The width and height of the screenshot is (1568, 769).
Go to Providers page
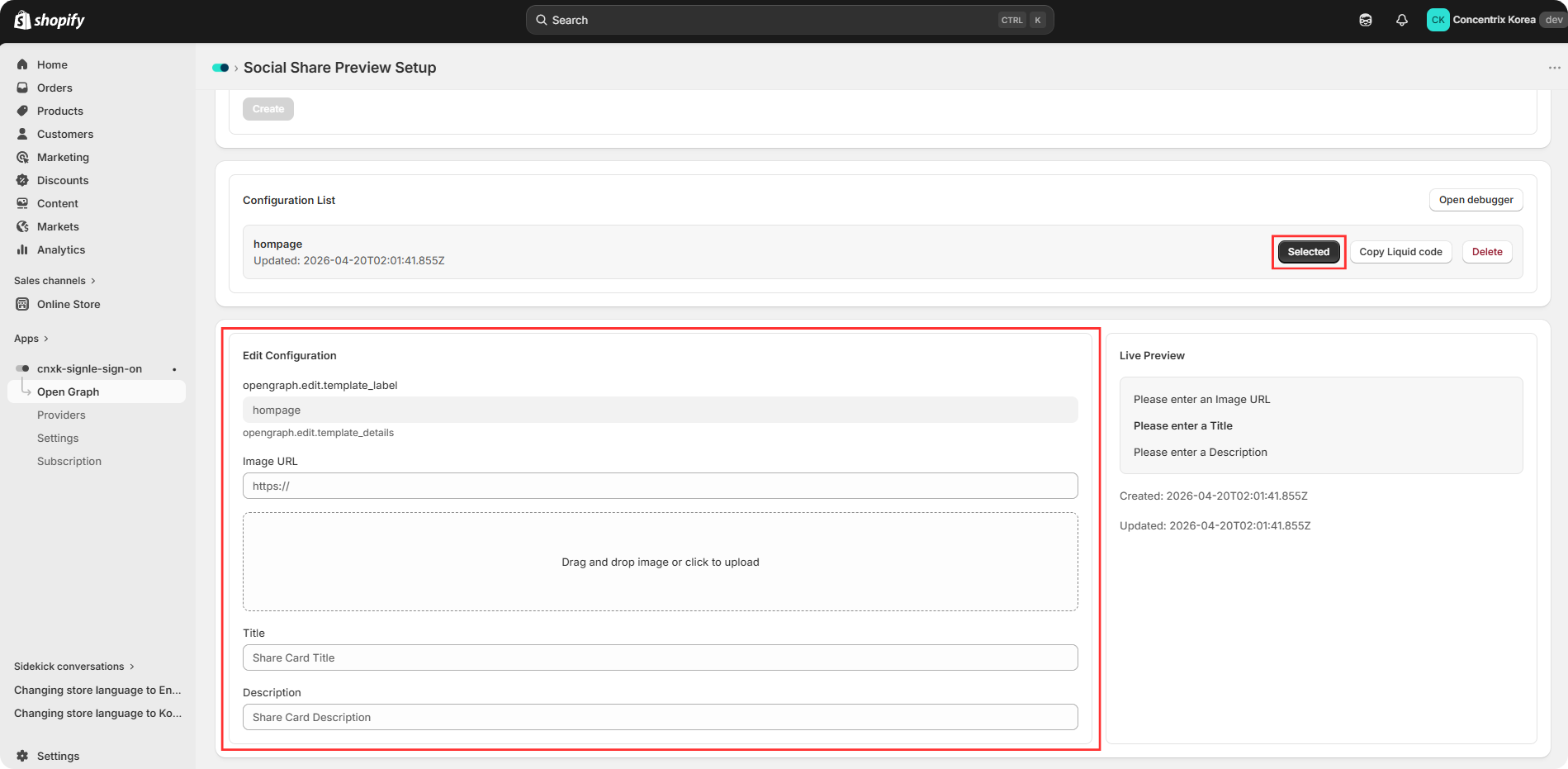coord(61,415)
